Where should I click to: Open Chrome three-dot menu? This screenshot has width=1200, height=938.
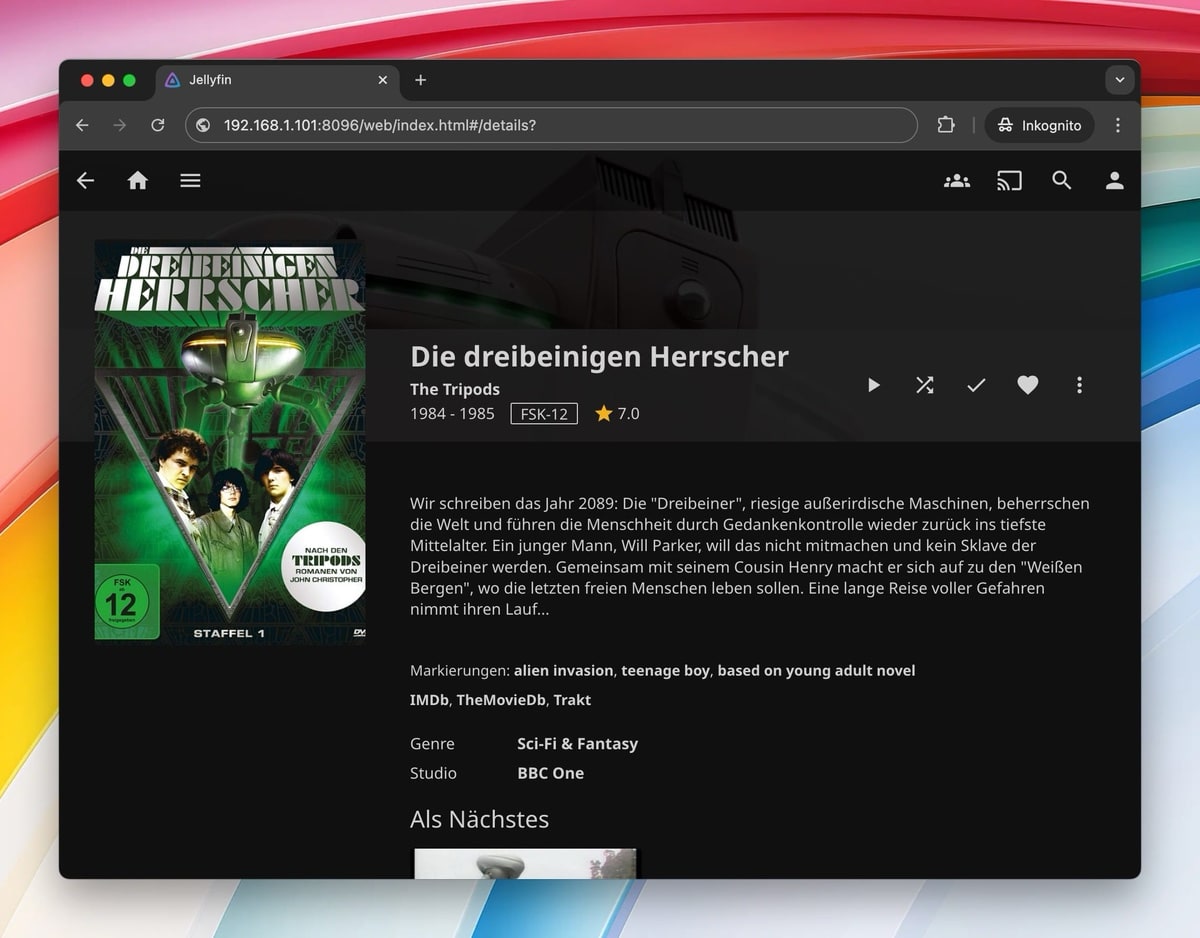point(1118,125)
